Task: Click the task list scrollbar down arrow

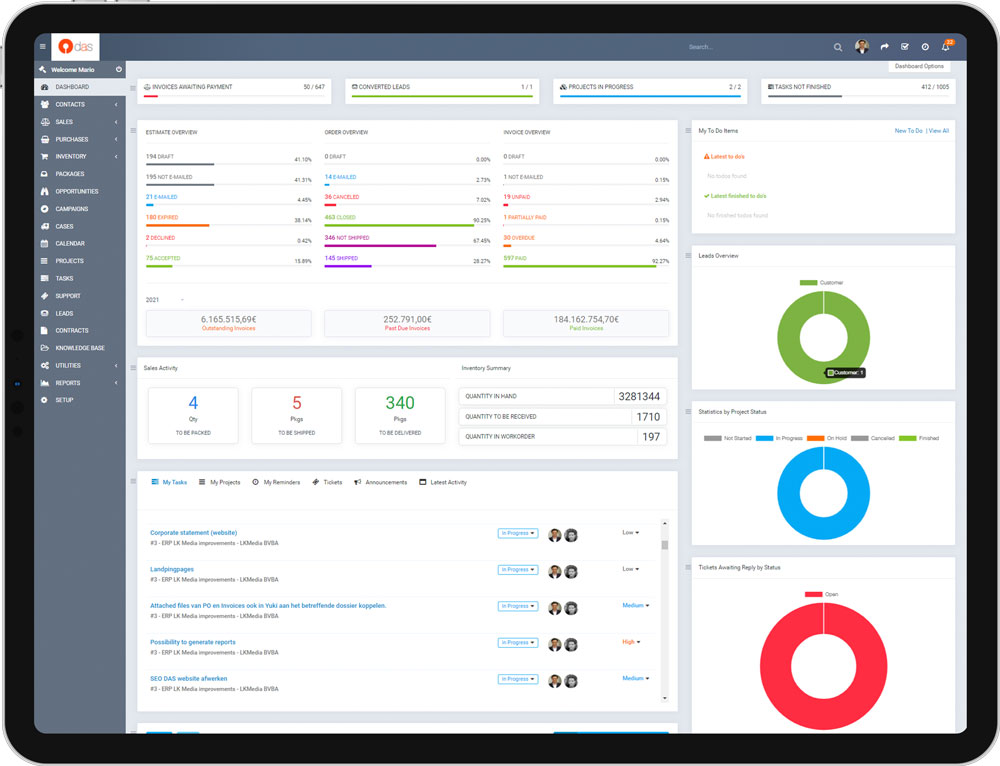Action: click(x=665, y=698)
